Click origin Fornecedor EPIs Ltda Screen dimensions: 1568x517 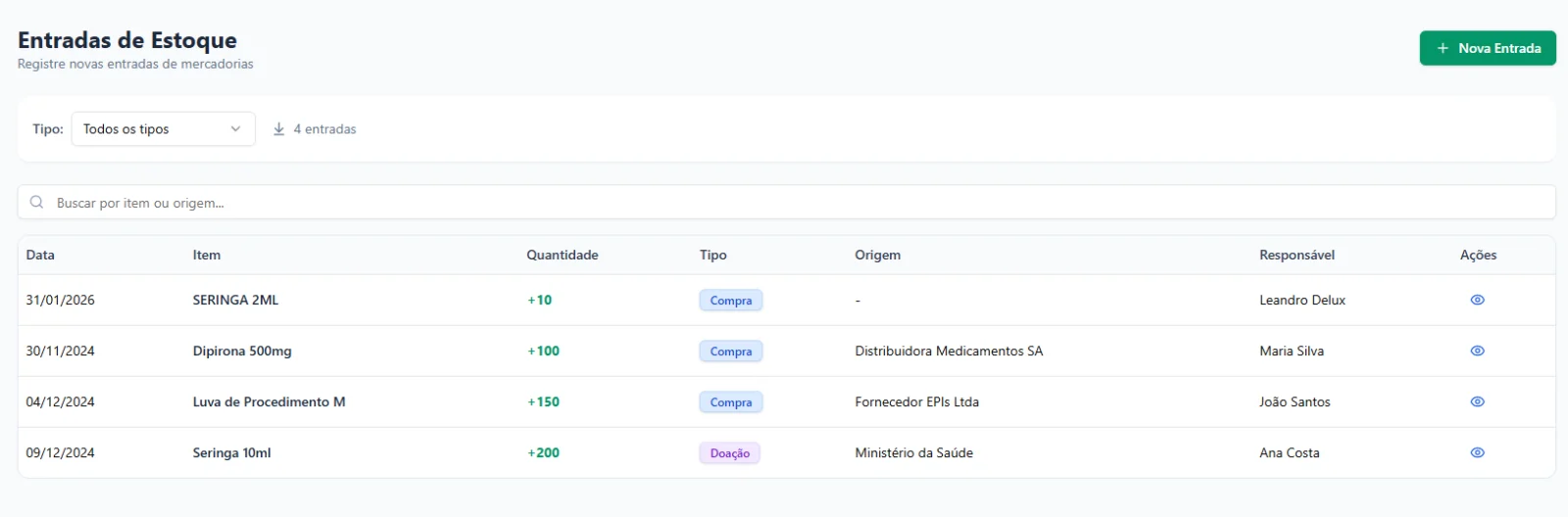917,402
